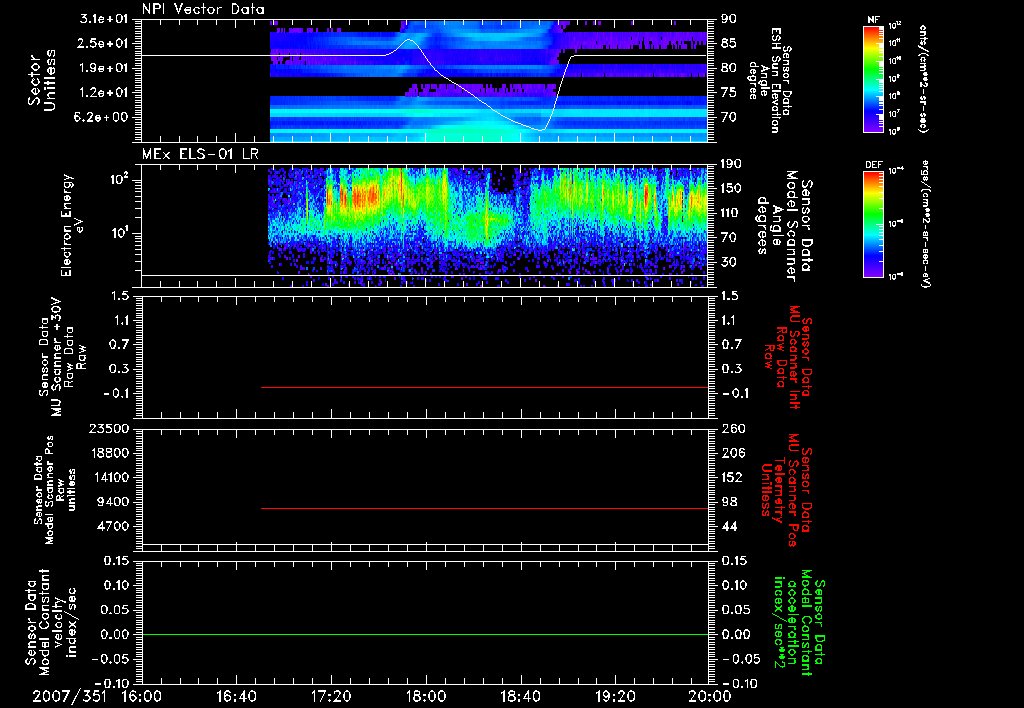1024x708 pixels.
Task: Click the '85' sun elevation tick label
Action: tap(729, 43)
